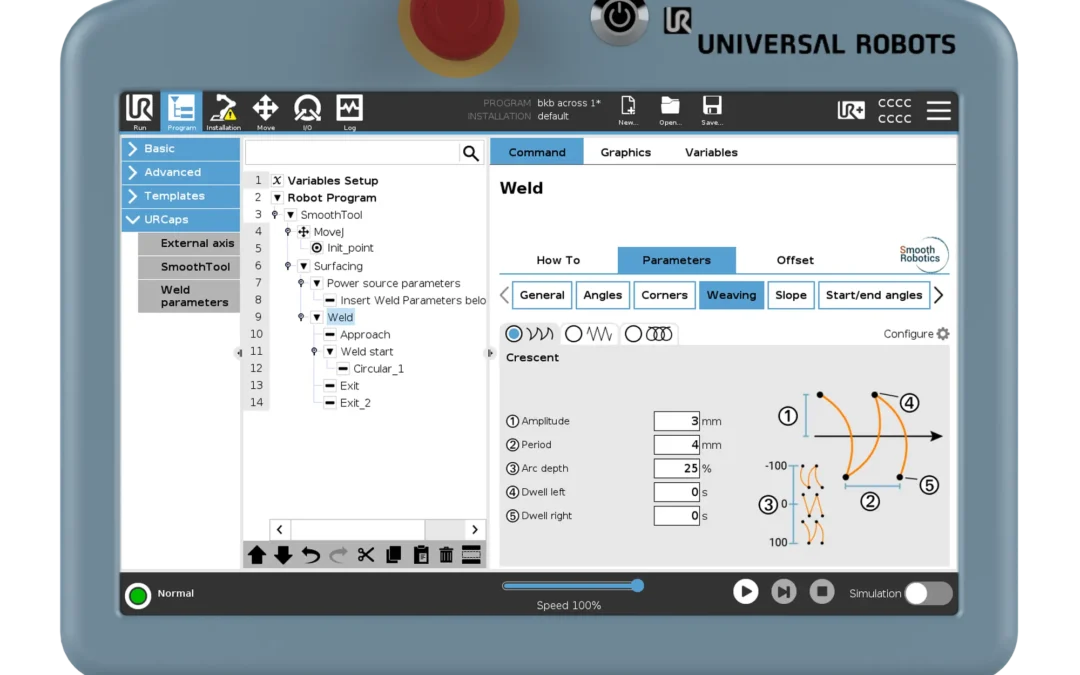This screenshot has width=1080, height=675.
Task: Move node down with down arrow
Action: 283,555
